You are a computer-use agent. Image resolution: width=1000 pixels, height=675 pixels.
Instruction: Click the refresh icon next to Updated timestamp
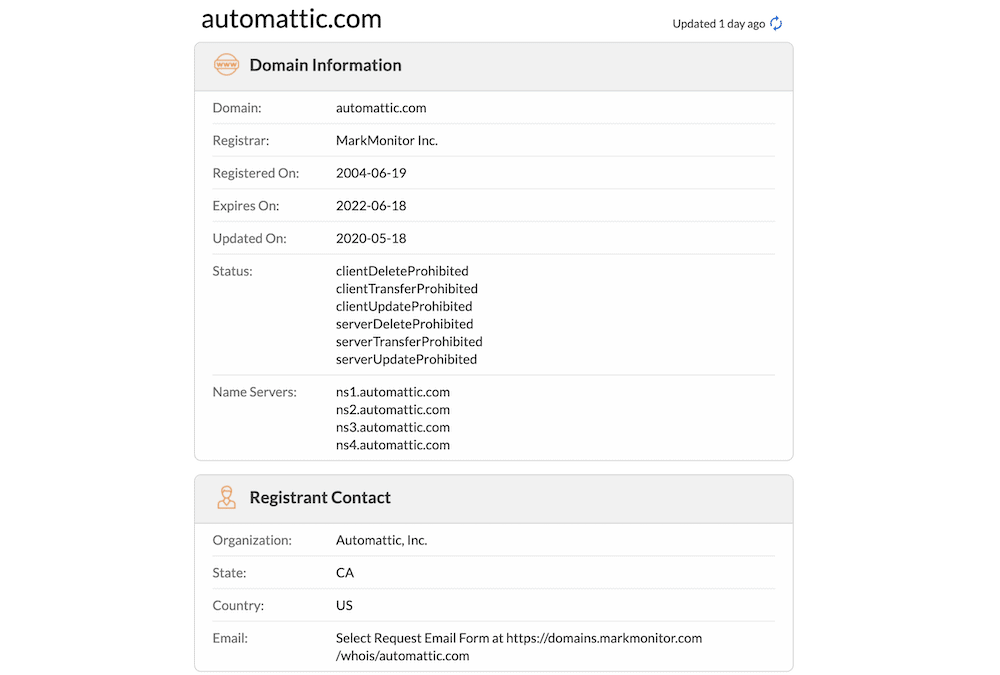[x=776, y=22]
